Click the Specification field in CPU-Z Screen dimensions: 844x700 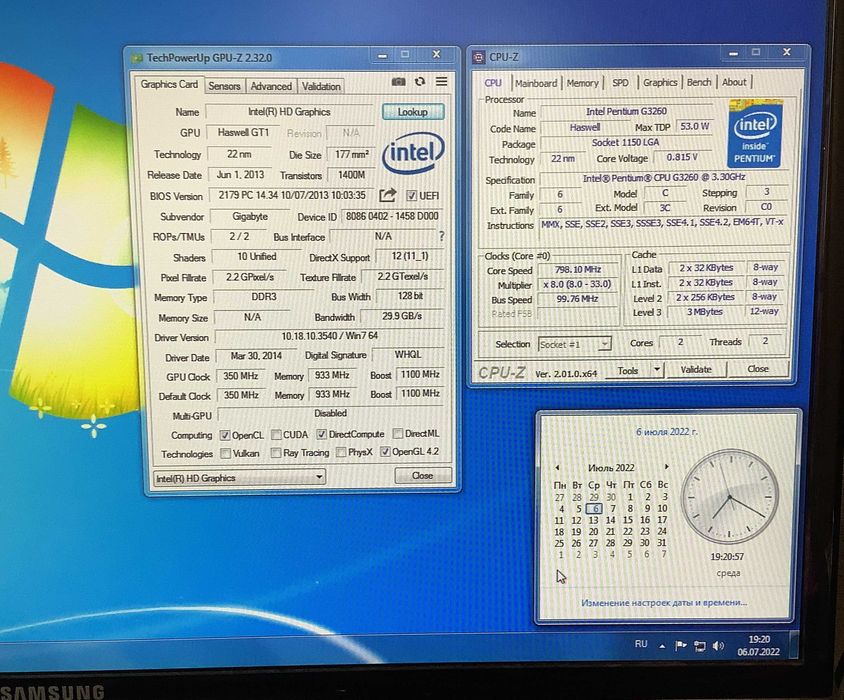[x=664, y=178]
